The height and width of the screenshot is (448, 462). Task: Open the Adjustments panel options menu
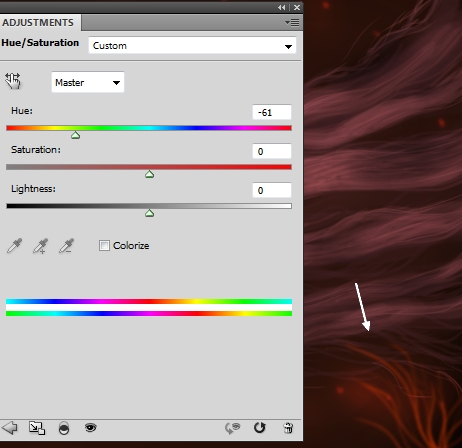tap(292, 23)
